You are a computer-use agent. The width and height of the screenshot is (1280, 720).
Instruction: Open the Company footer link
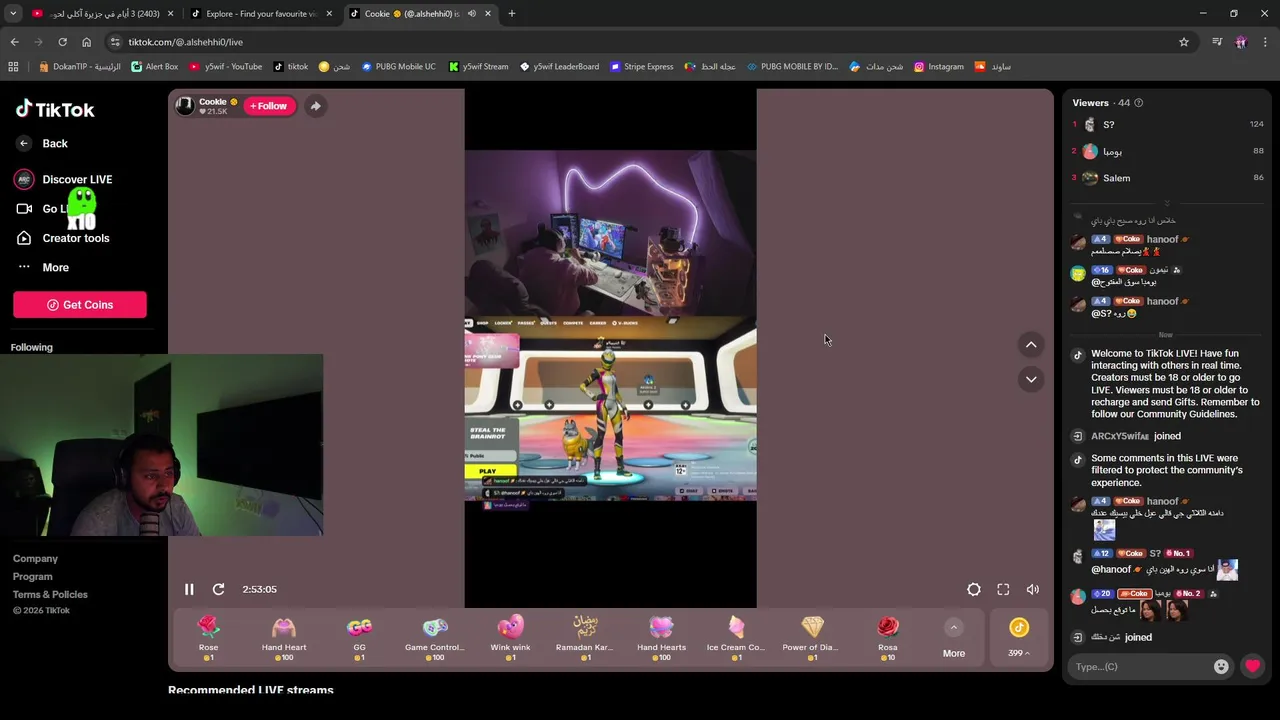(x=35, y=559)
